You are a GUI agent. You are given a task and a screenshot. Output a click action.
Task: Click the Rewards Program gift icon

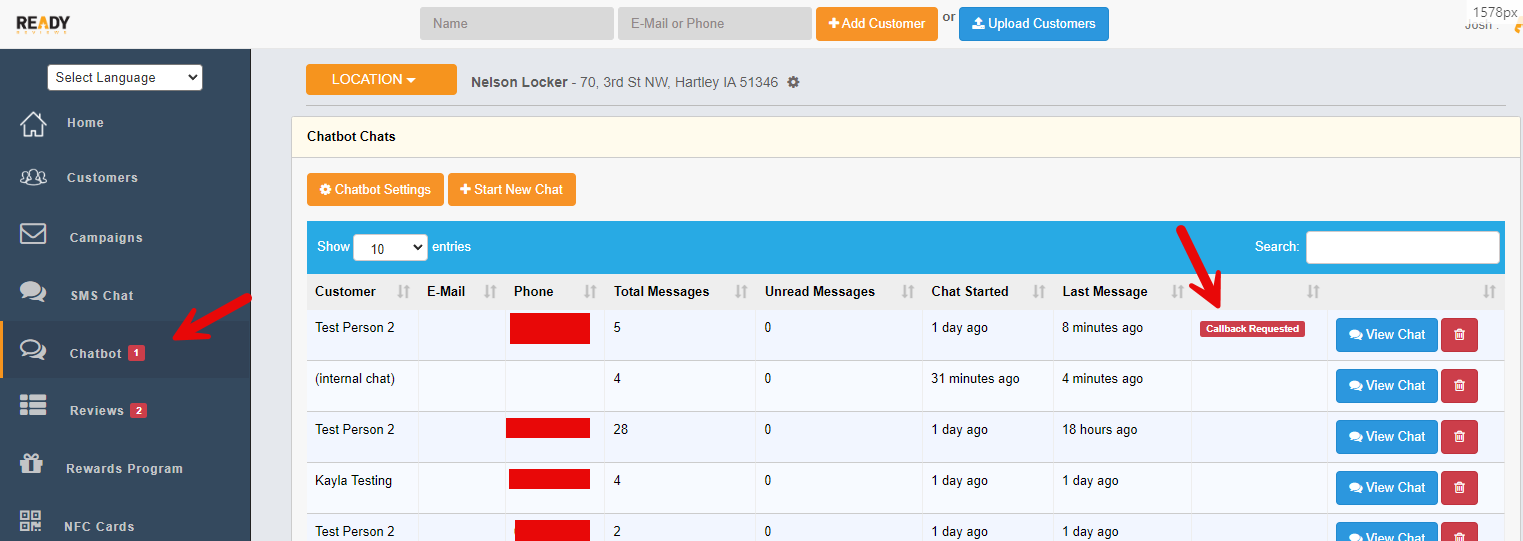(x=33, y=465)
